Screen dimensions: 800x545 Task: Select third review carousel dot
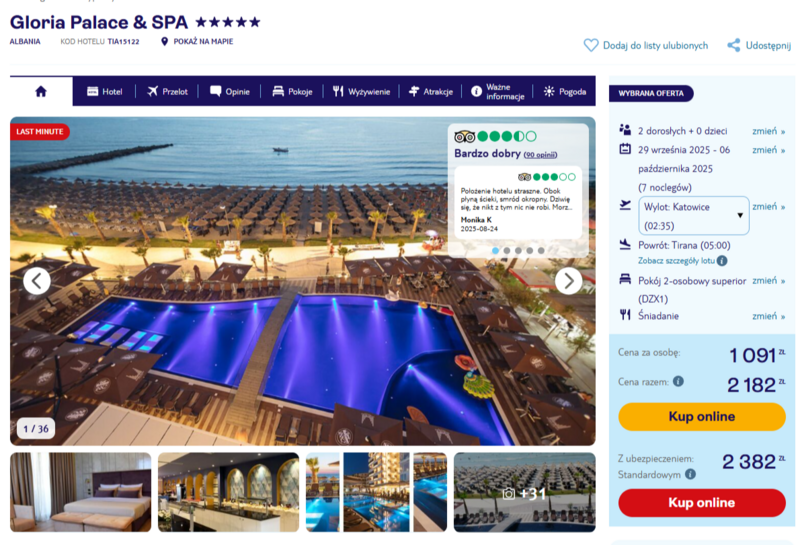[x=518, y=251]
